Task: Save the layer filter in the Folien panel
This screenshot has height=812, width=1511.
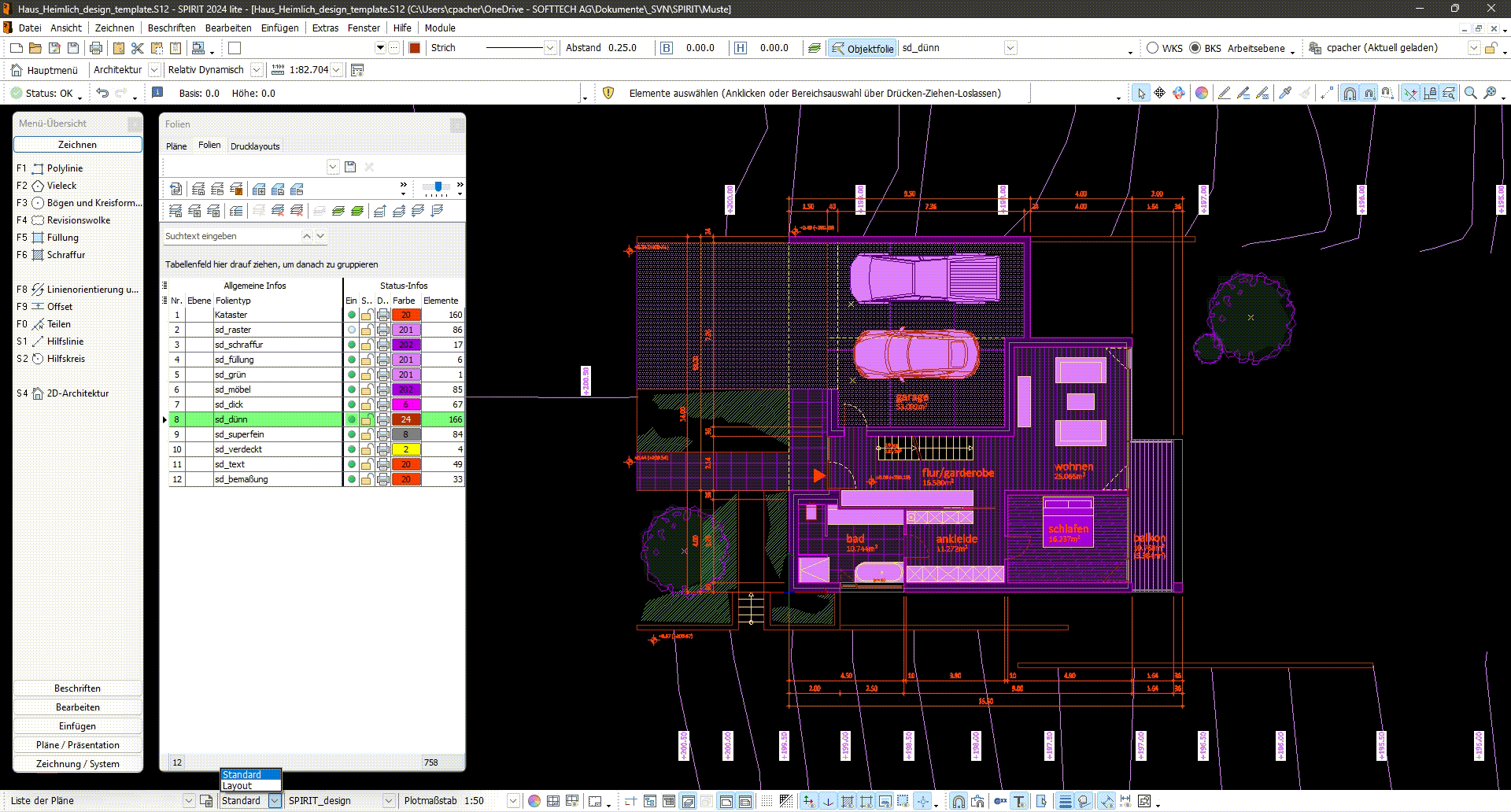Action: [x=349, y=166]
